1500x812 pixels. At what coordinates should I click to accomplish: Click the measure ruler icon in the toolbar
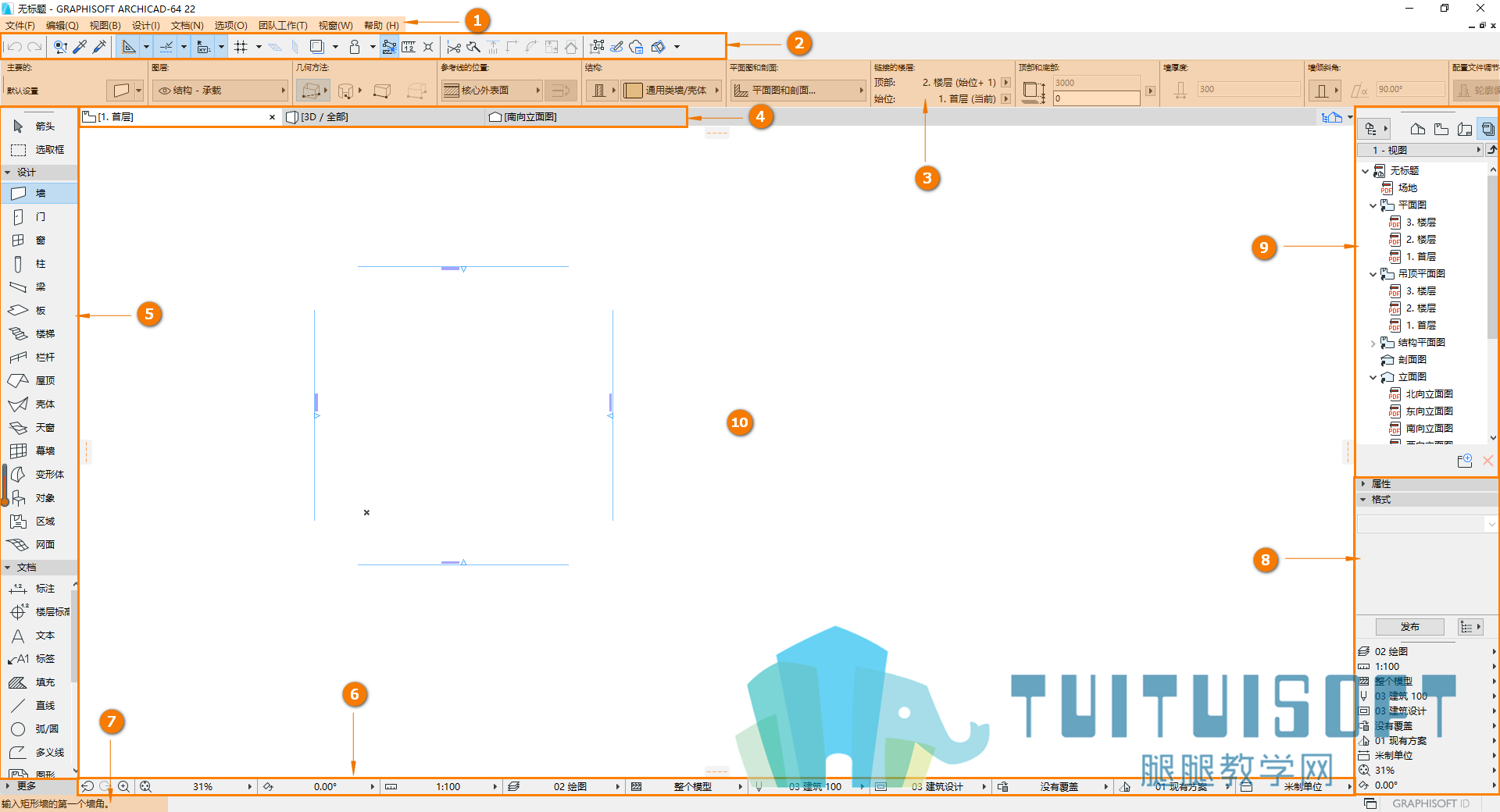(409, 47)
